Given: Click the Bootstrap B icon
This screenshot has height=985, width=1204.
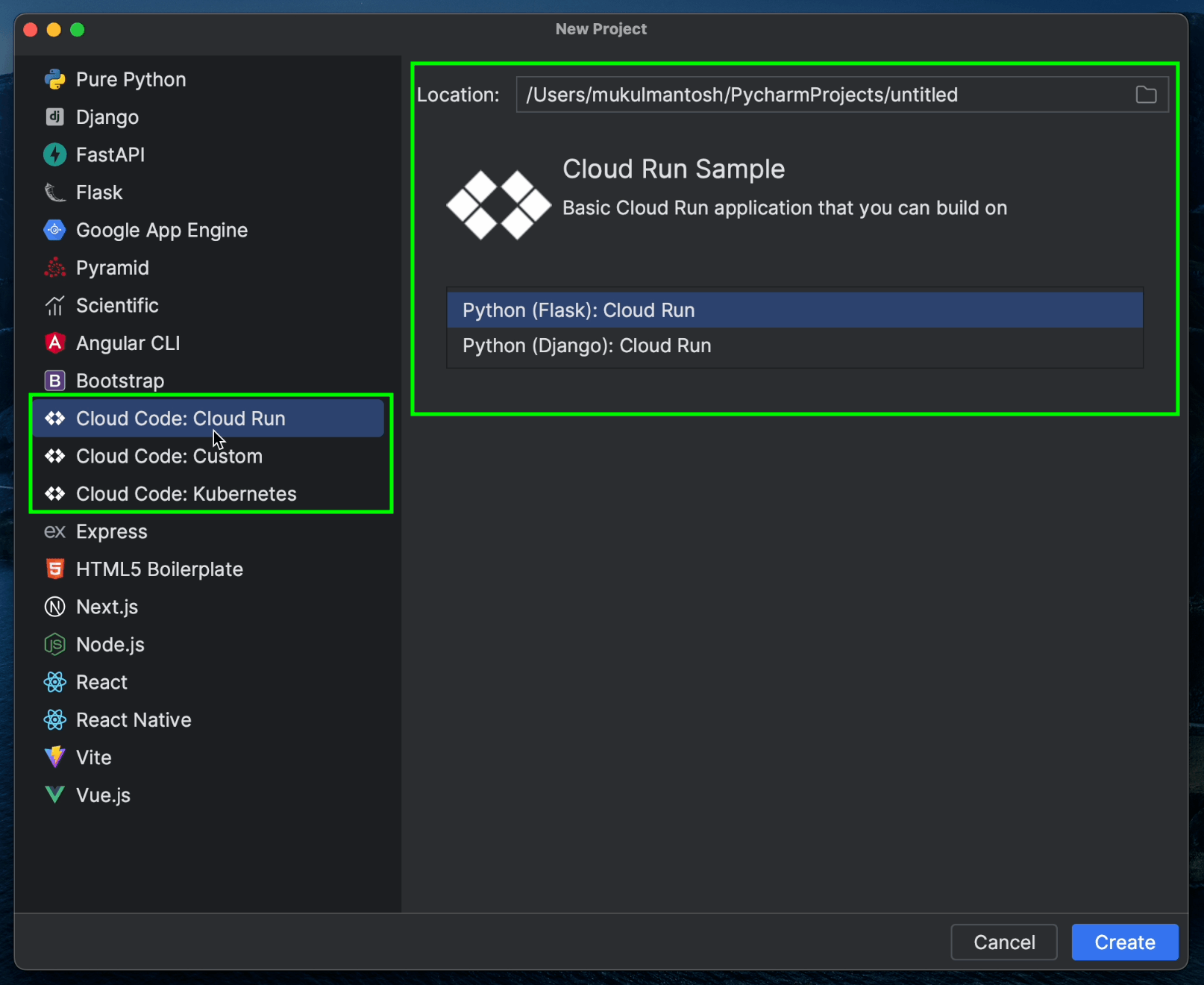Looking at the screenshot, I should coord(54,381).
